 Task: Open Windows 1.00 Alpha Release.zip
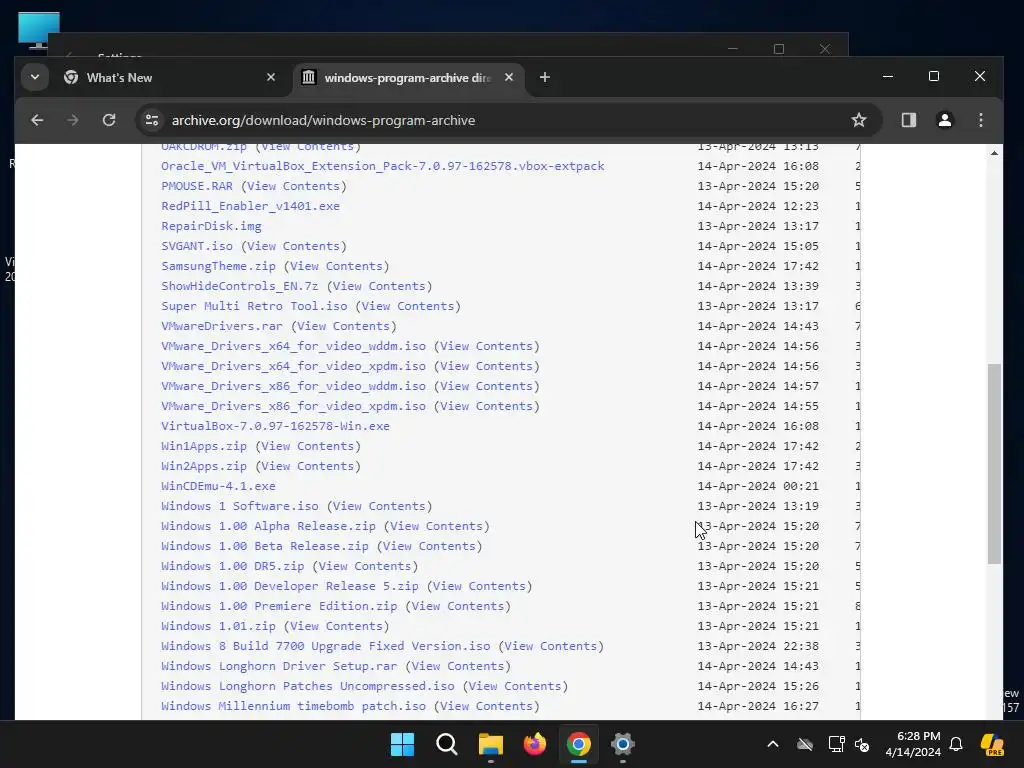(x=268, y=526)
